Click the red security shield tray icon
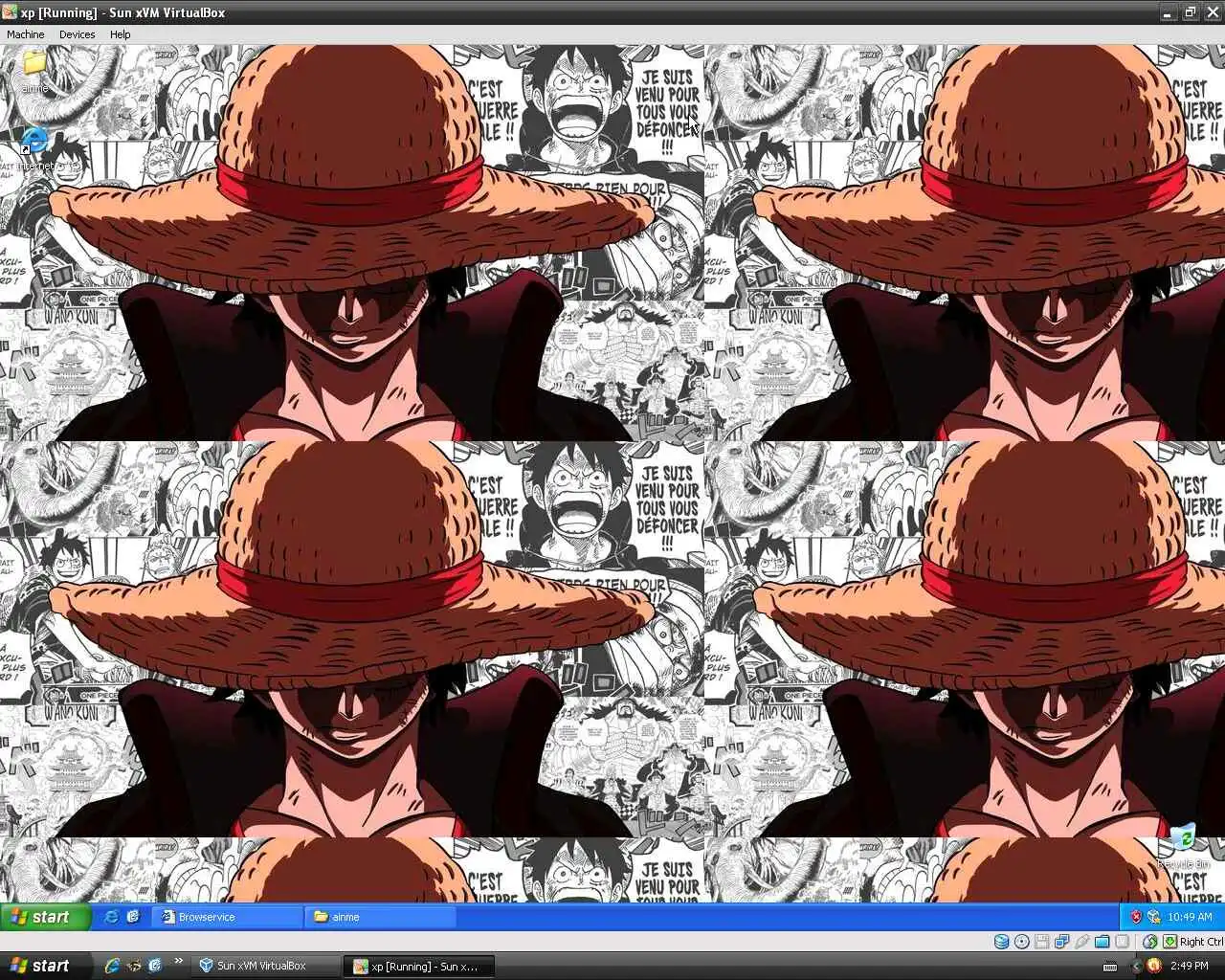The height and width of the screenshot is (980, 1225). pyautogui.click(x=1136, y=917)
